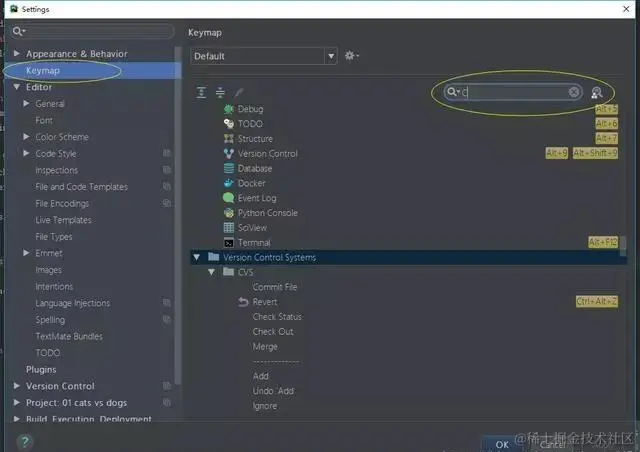Select the Ignore action

[x=264, y=406]
